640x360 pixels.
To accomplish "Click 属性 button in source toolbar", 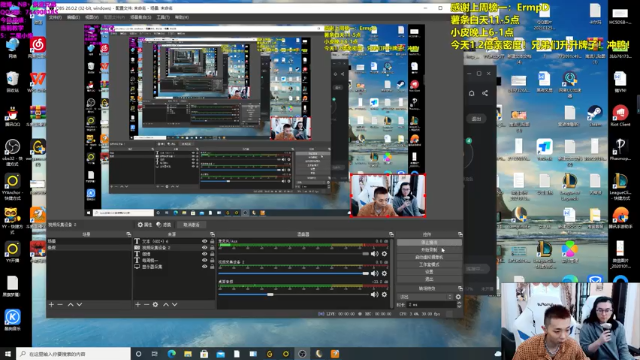I will pyautogui.click(x=144, y=225).
